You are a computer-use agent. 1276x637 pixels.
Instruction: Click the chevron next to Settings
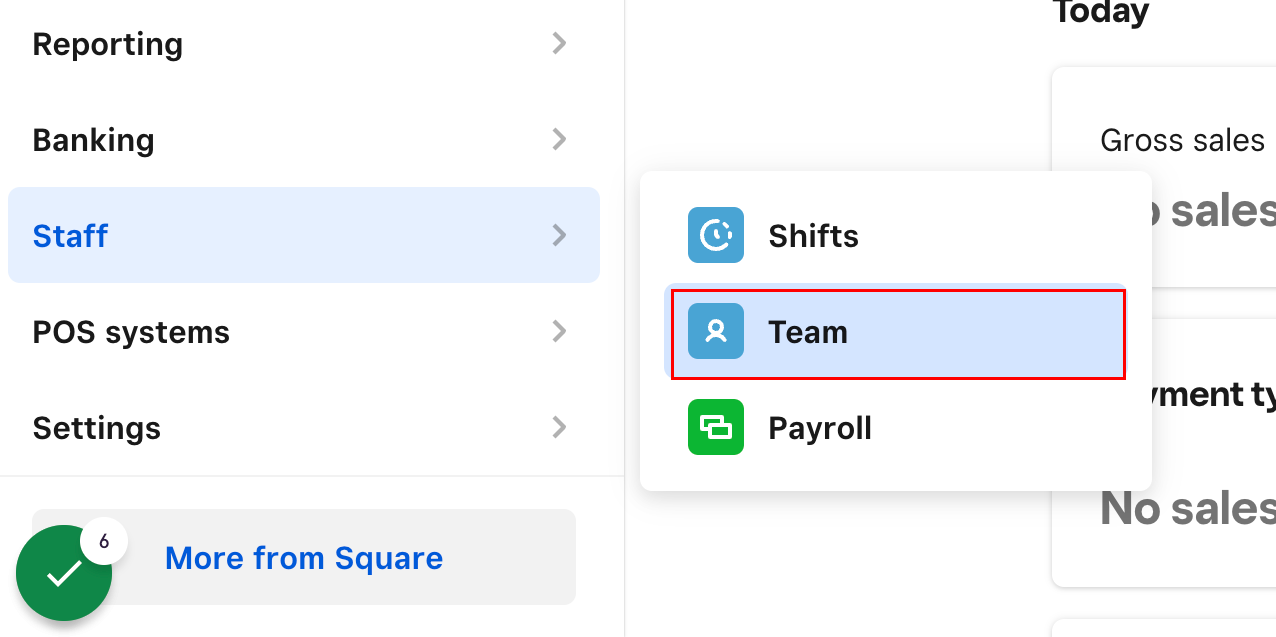(560, 427)
